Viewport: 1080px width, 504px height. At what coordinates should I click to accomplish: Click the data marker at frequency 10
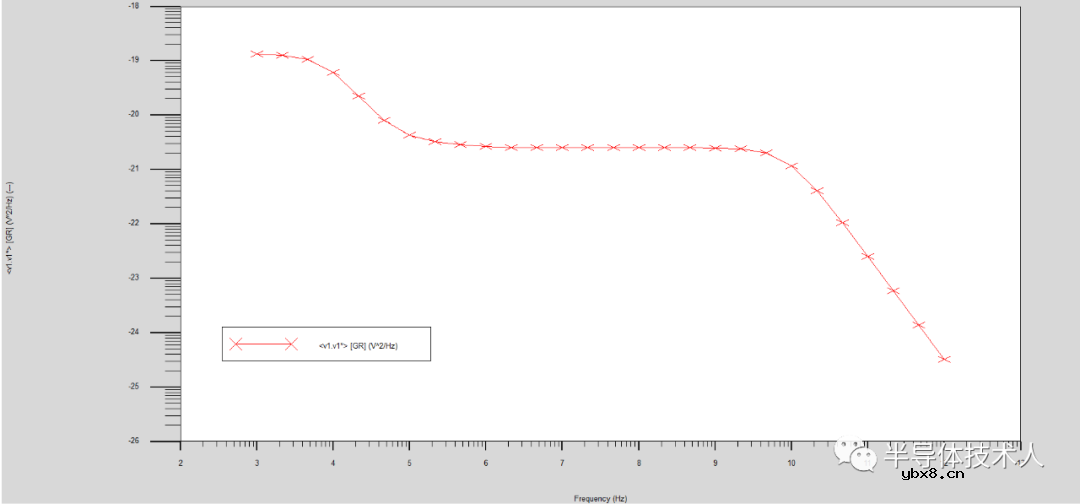tap(791, 166)
